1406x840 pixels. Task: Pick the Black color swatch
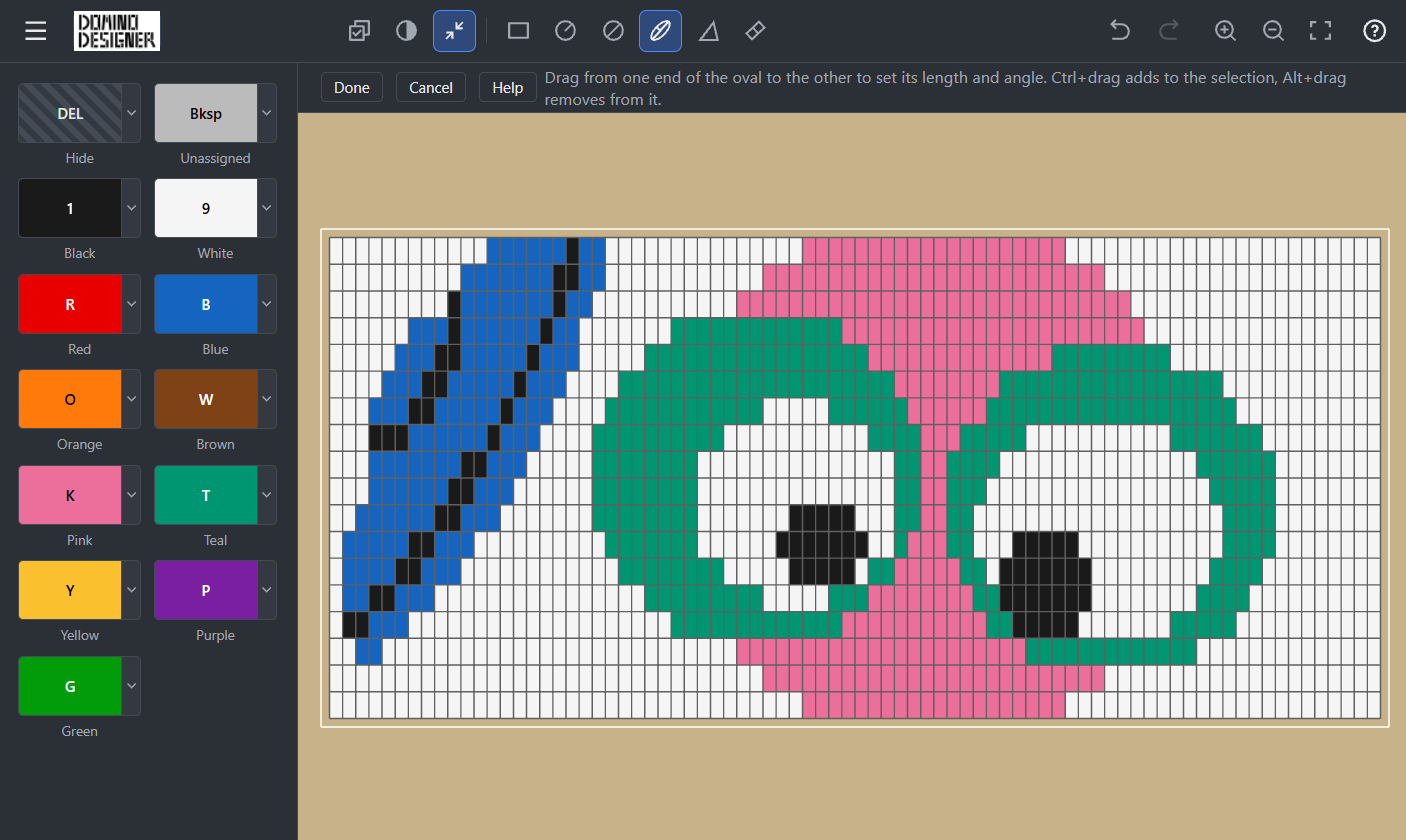[70, 208]
